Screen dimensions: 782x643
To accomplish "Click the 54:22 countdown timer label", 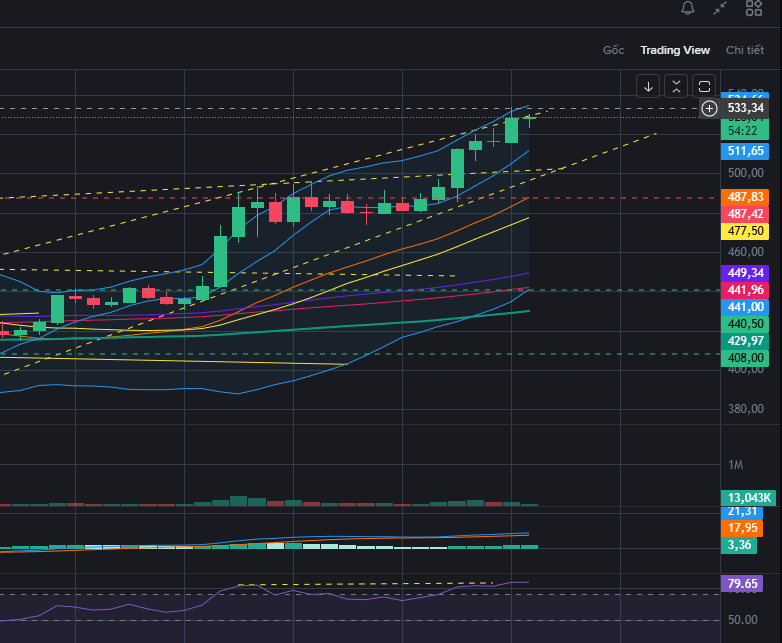I will [743, 131].
